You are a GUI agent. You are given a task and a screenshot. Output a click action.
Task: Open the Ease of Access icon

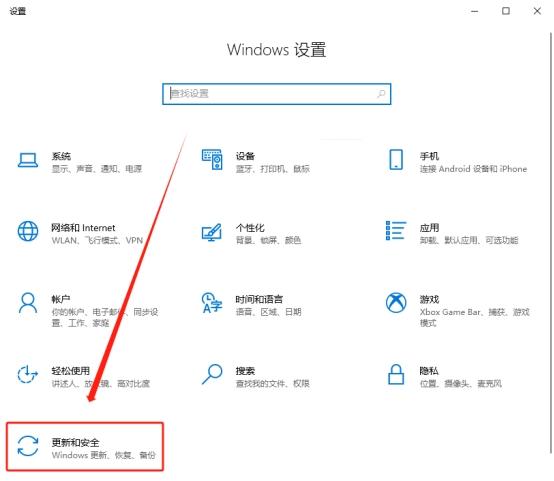click(x=28, y=374)
